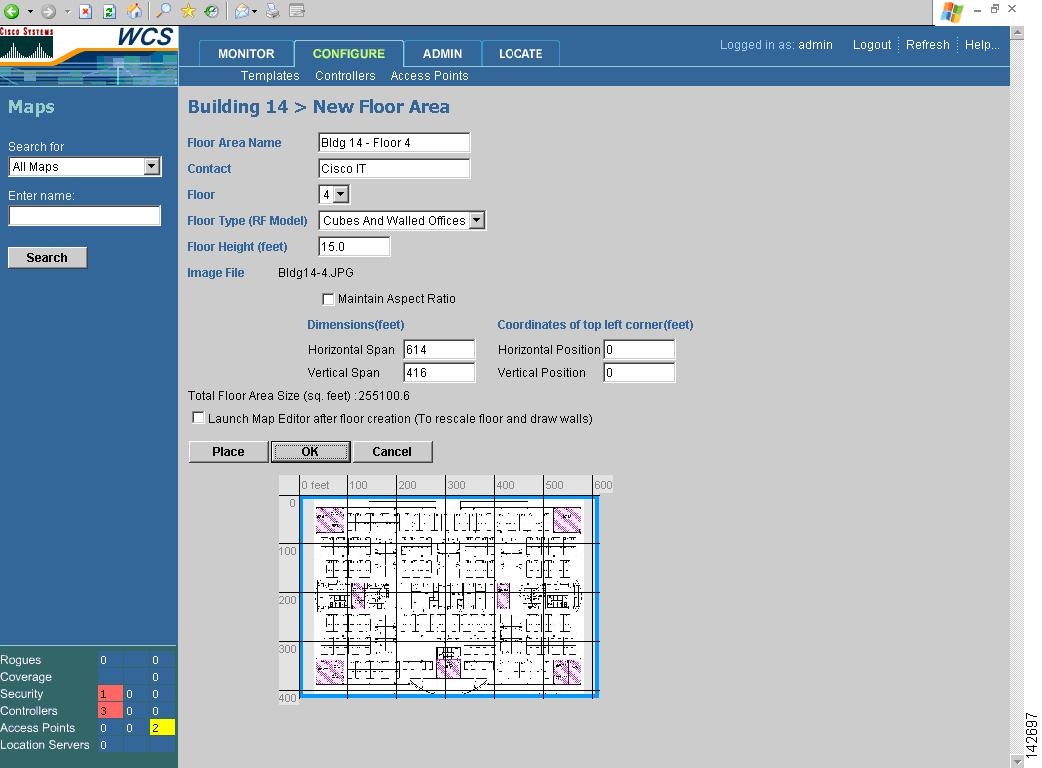Screen dimensions: 1042x768
Task: Check Launch Map Editor after floor creation
Action: [x=197, y=418]
